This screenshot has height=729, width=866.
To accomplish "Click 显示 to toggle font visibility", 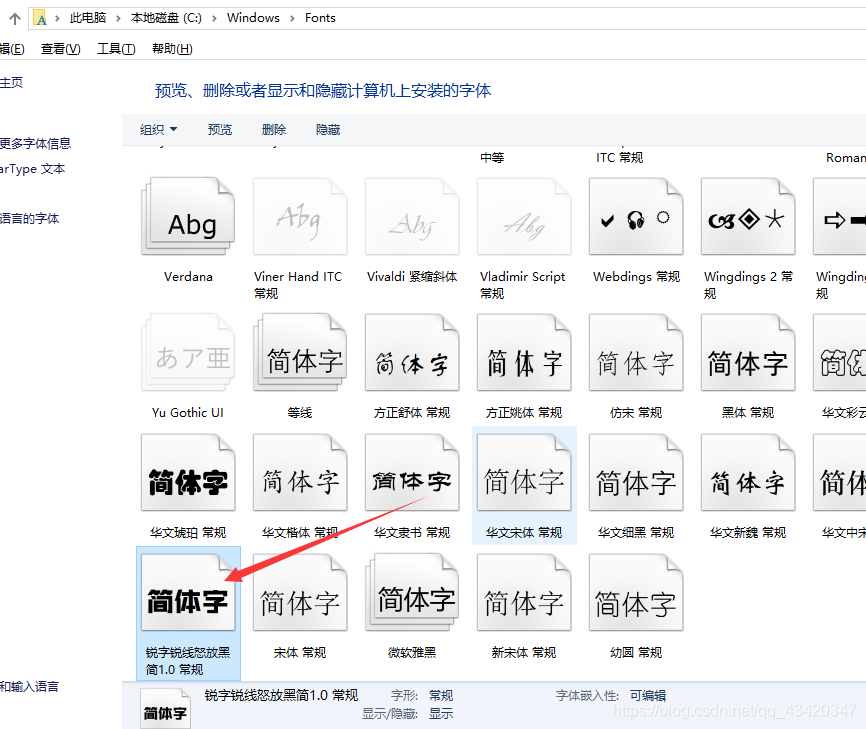I will [x=441, y=714].
